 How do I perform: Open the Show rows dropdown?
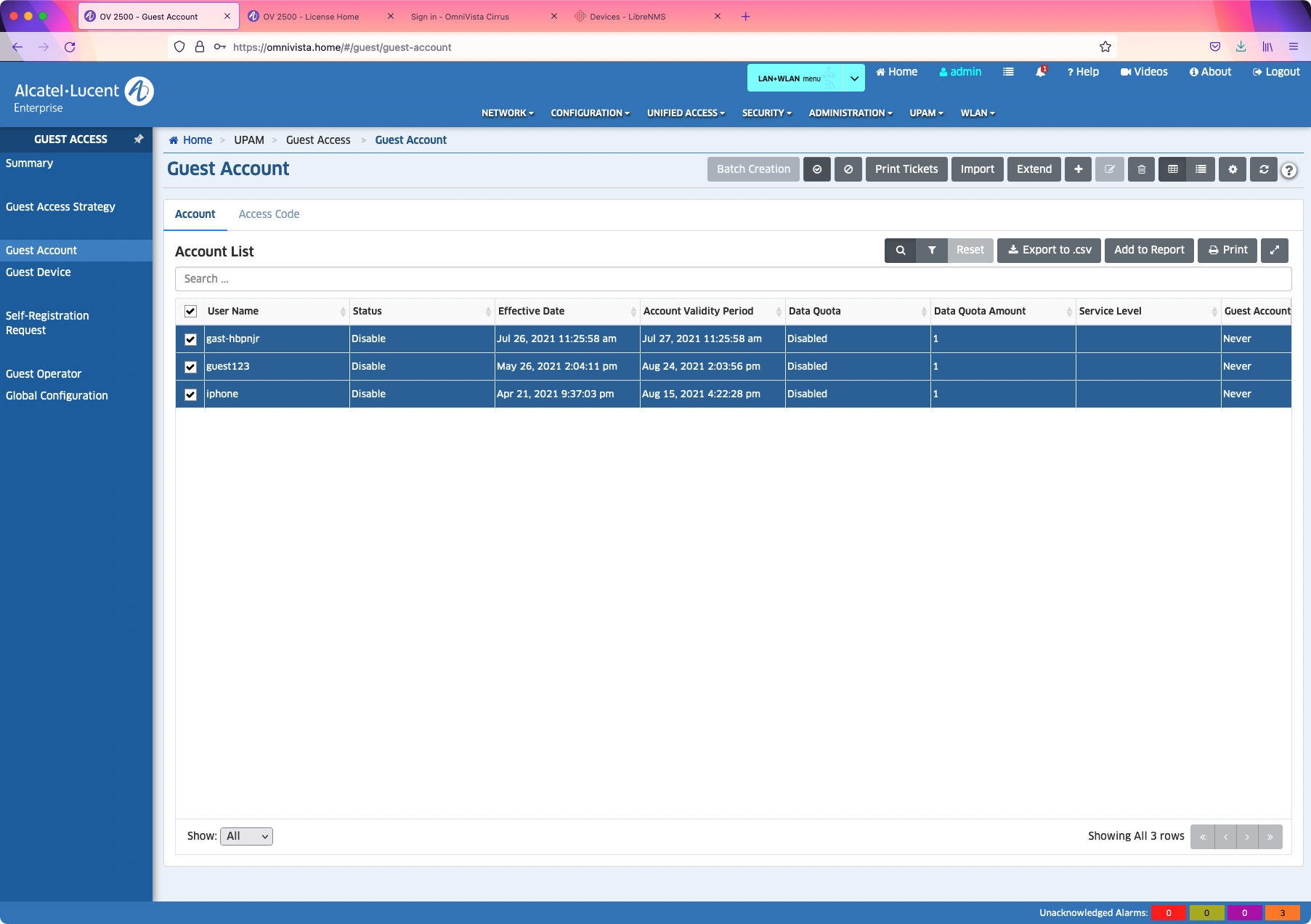pos(246,836)
